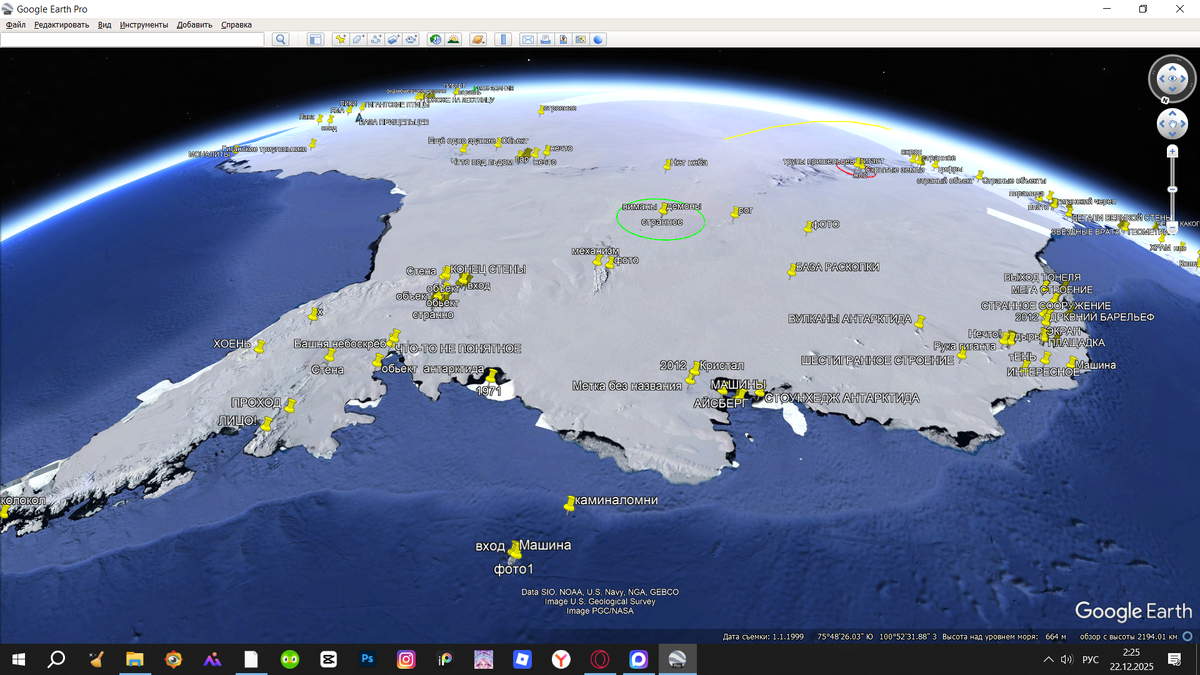Viewport: 1200px width, 675px height.
Task: Click ШЕСТИГРАННОЕ СТРОЕНИЕ label
Action: (877, 360)
